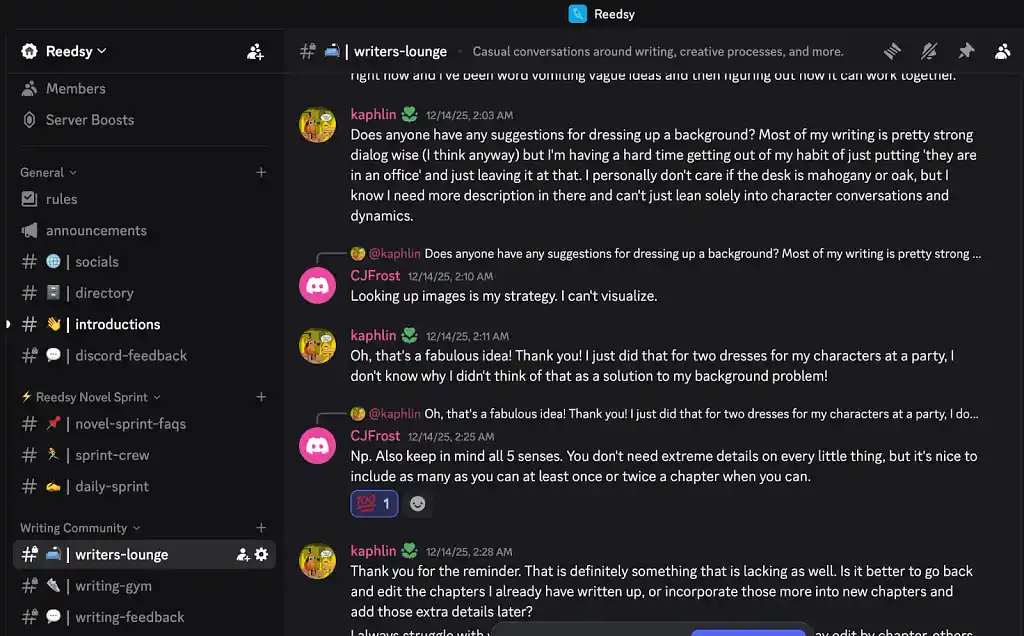1024x636 pixels.
Task: Click invite icon on writers-lounge channel
Action: click(x=242, y=554)
